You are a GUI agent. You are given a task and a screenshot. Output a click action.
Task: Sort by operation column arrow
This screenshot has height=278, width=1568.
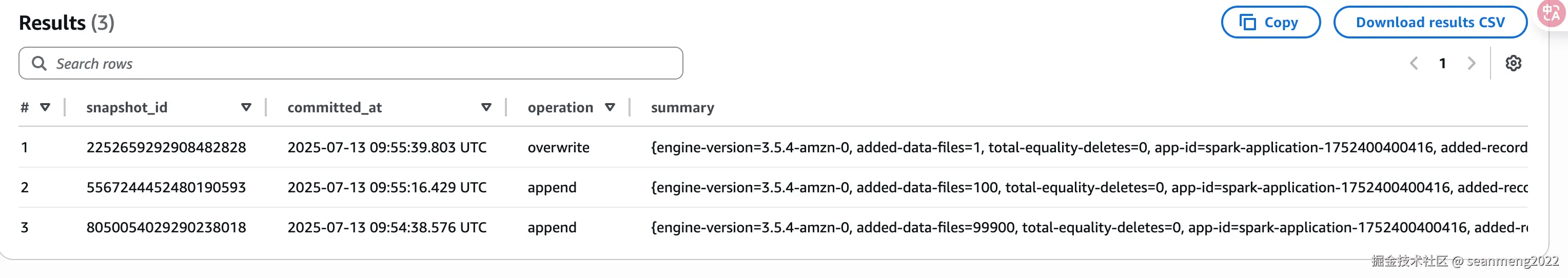[610, 107]
